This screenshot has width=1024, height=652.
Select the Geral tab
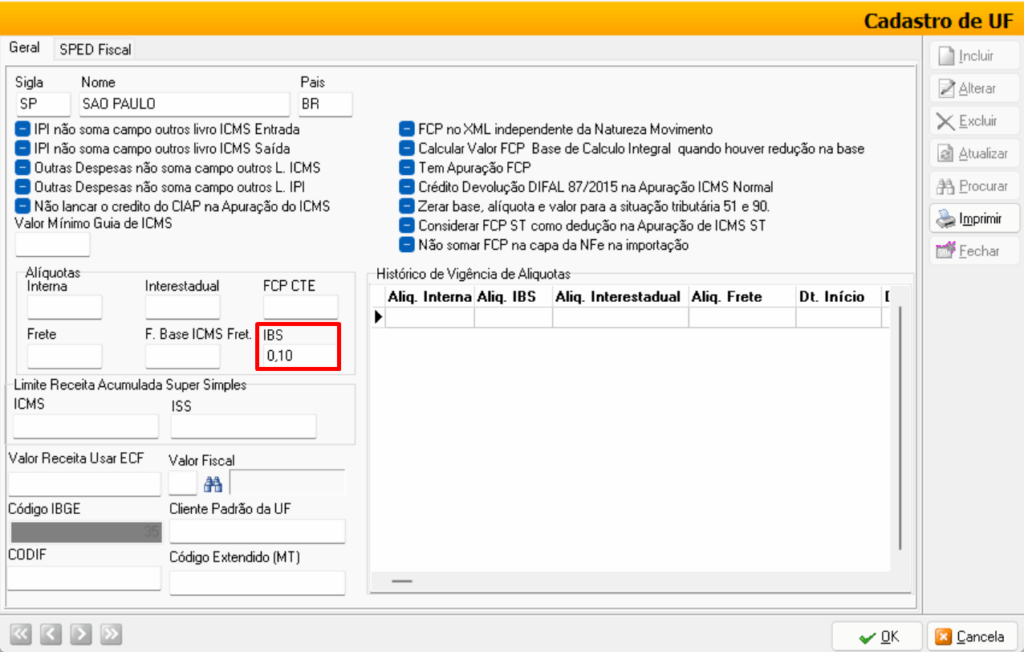(25, 48)
